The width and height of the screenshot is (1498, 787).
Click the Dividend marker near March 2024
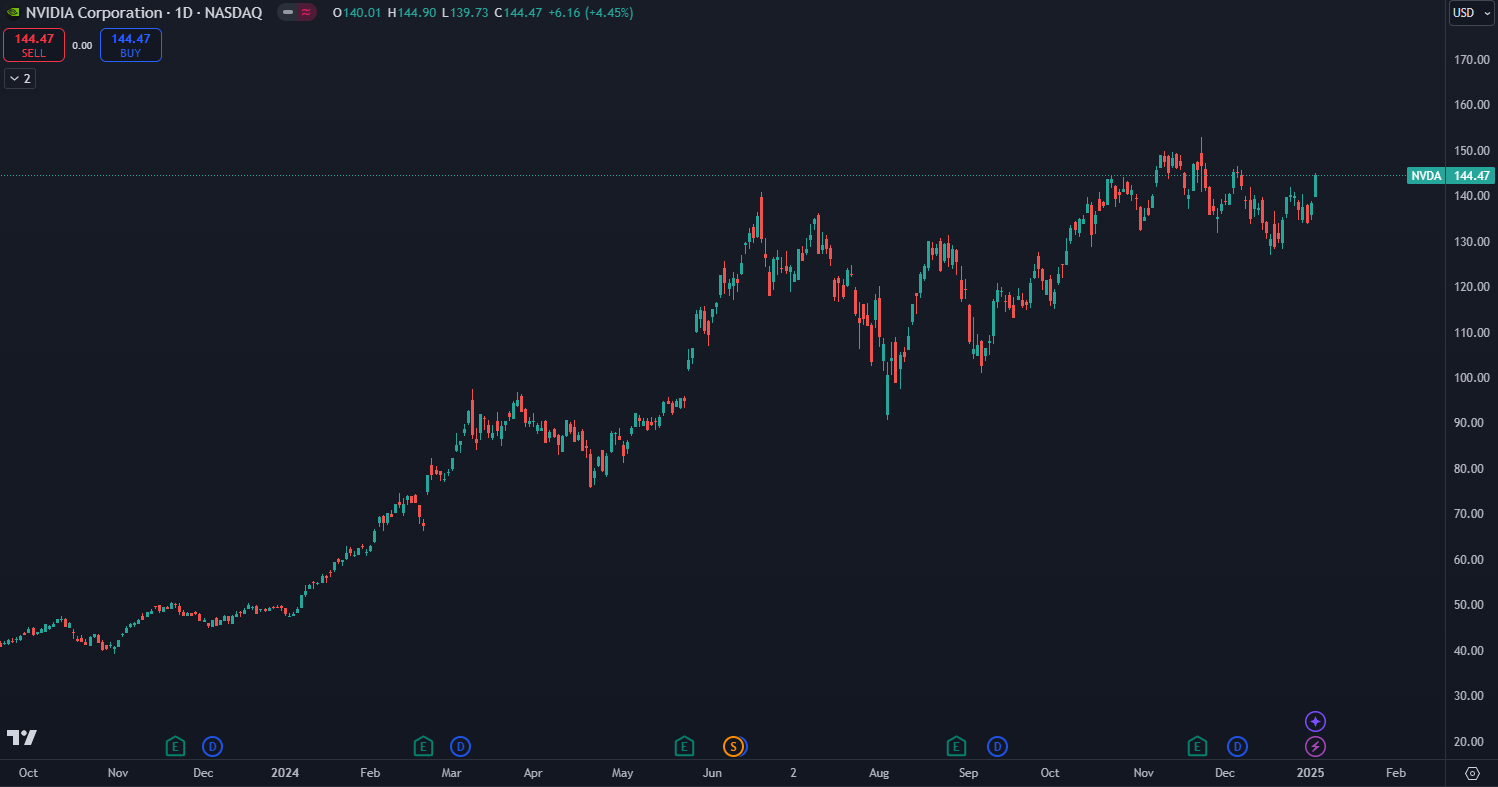[460, 746]
